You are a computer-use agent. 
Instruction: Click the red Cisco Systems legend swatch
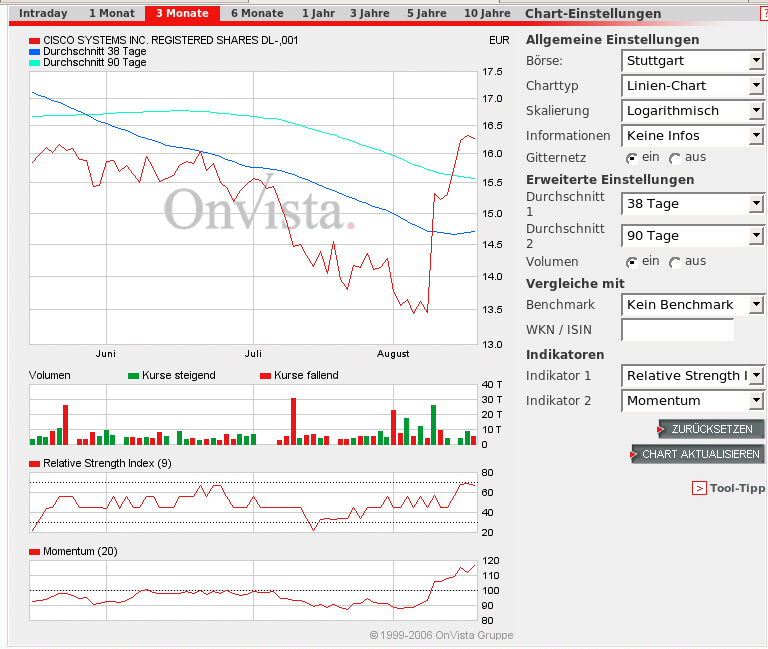tap(34, 41)
